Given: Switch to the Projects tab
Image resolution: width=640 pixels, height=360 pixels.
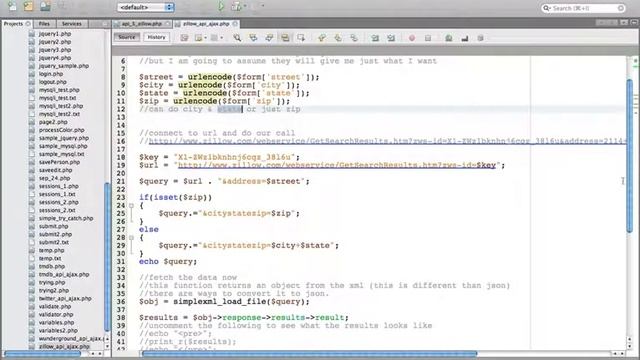Looking at the screenshot, I should pyautogui.click(x=16, y=24).
